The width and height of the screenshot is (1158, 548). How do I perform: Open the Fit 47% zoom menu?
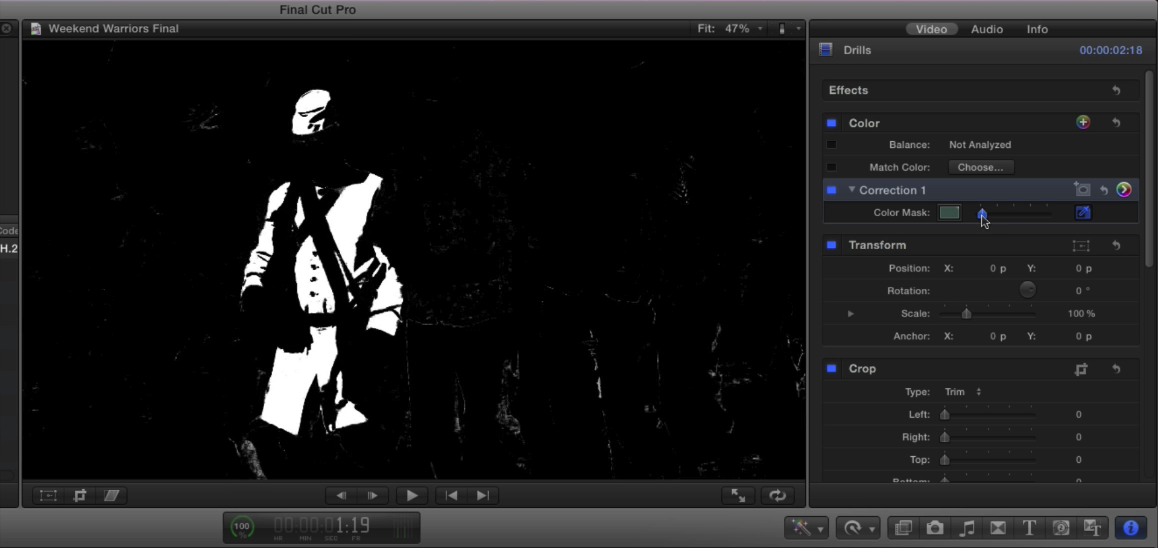point(730,29)
